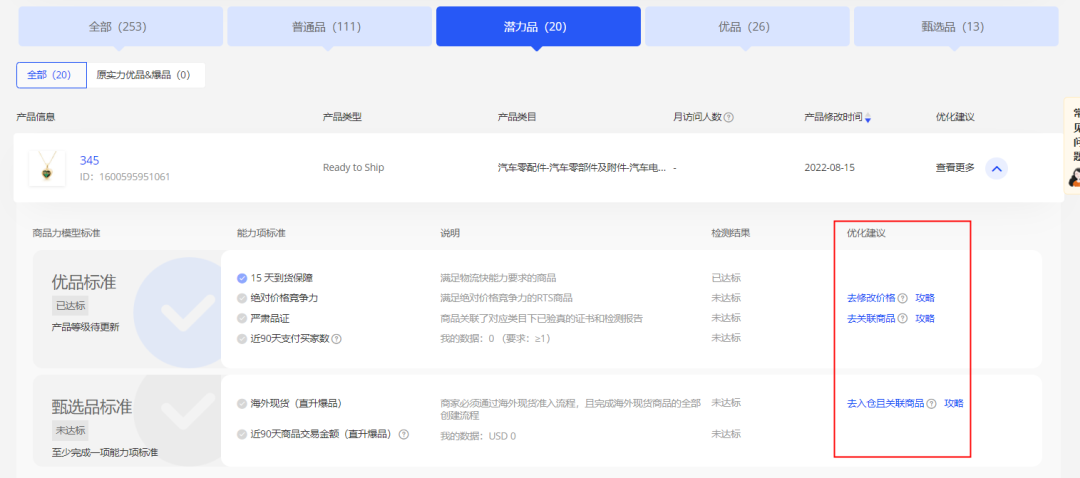The width and height of the screenshot is (1080, 478).
Task: Click the blue check beside 15 天到货保障
Action: [242, 278]
